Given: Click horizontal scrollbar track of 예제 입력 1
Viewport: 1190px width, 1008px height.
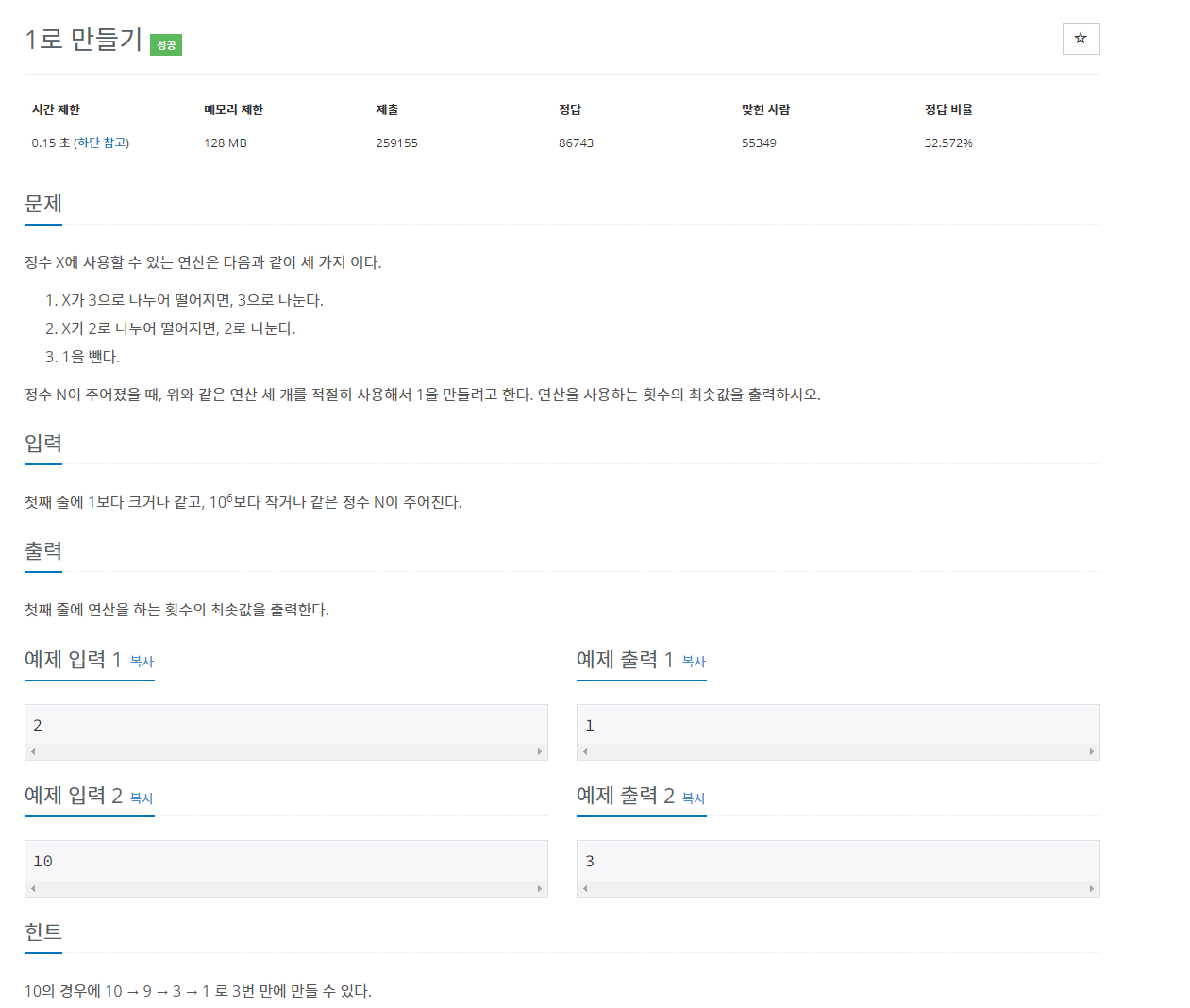Looking at the screenshot, I should point(286,752).
